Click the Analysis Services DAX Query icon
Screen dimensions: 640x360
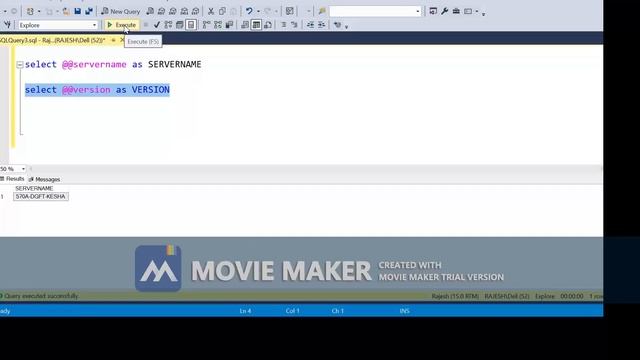[196, 11]
